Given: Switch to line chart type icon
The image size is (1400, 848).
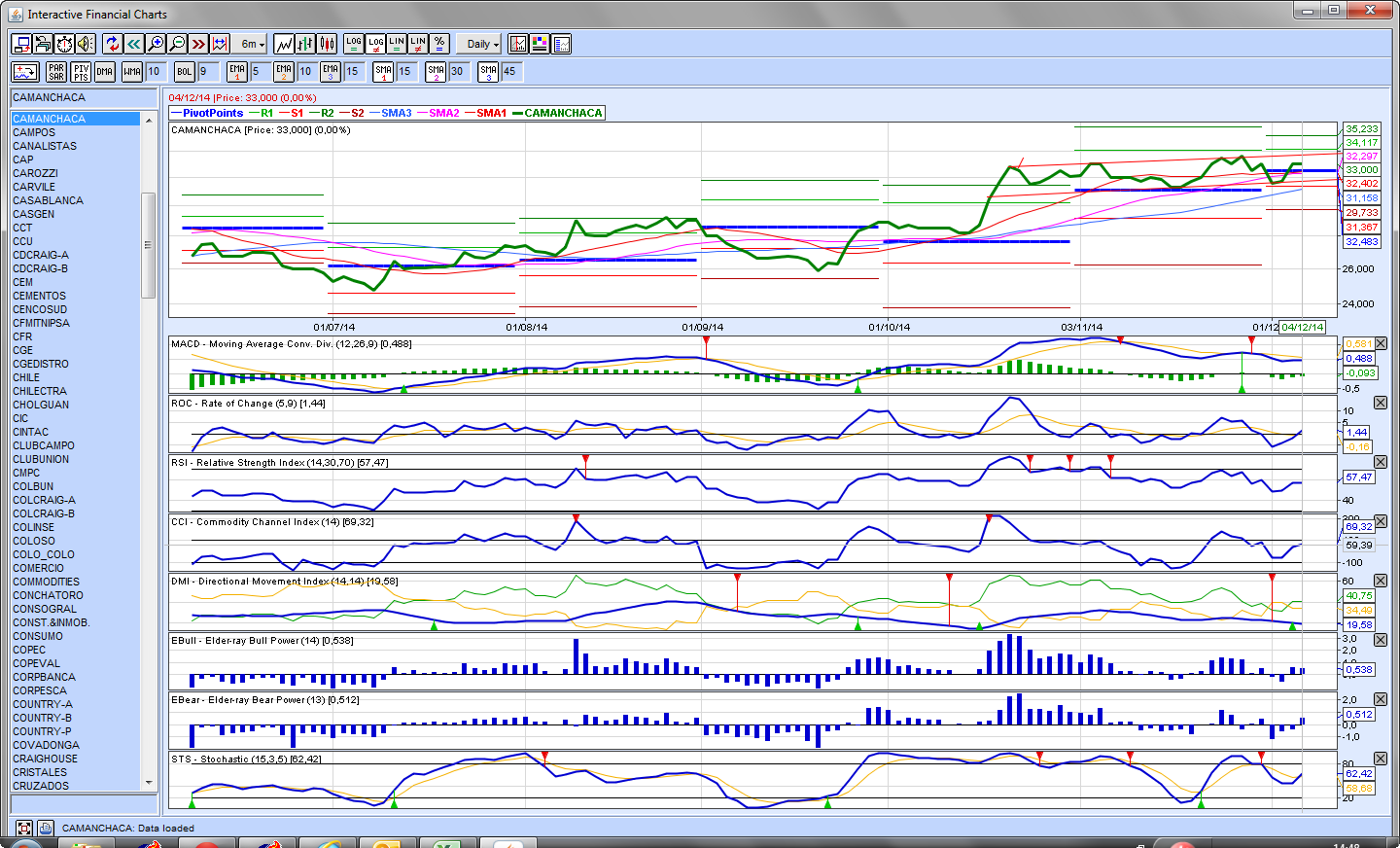Looking at the screenshot, I should pyautogui.click(x=284, y=44).
